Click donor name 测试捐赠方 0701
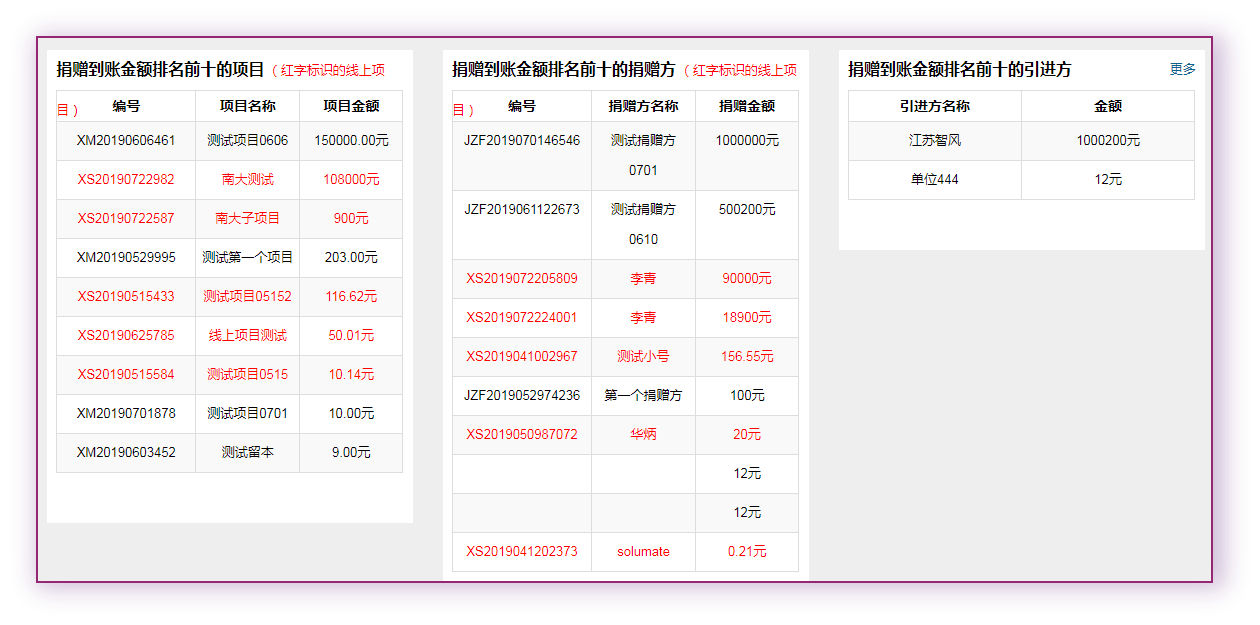The height and width of the screenshot is (625, 1260). [x=643, y=155]
